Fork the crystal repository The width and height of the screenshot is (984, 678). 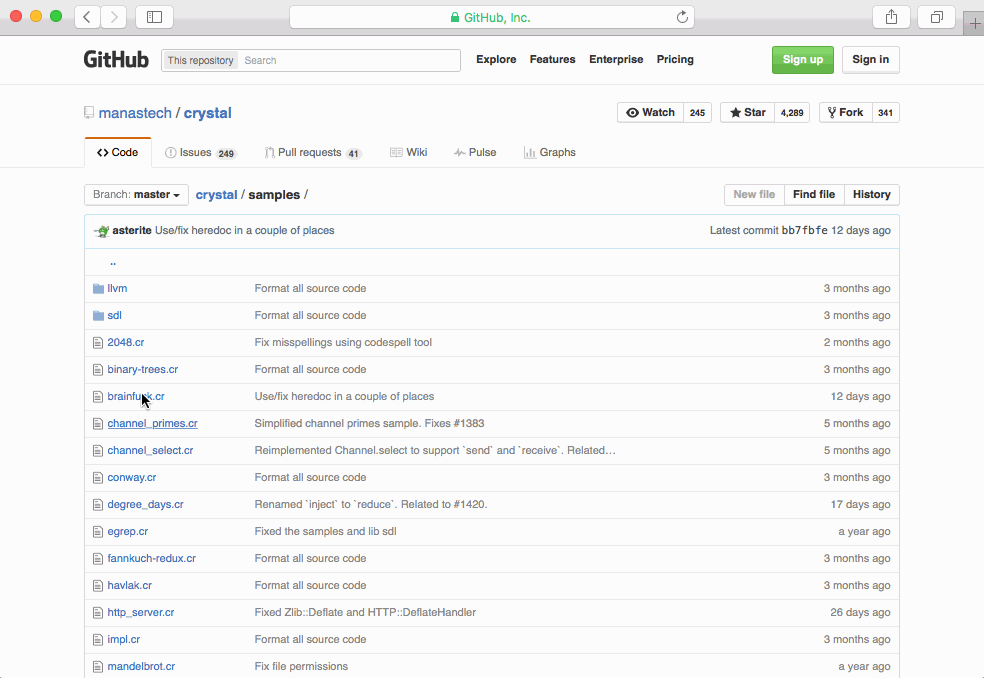[845, 112]
